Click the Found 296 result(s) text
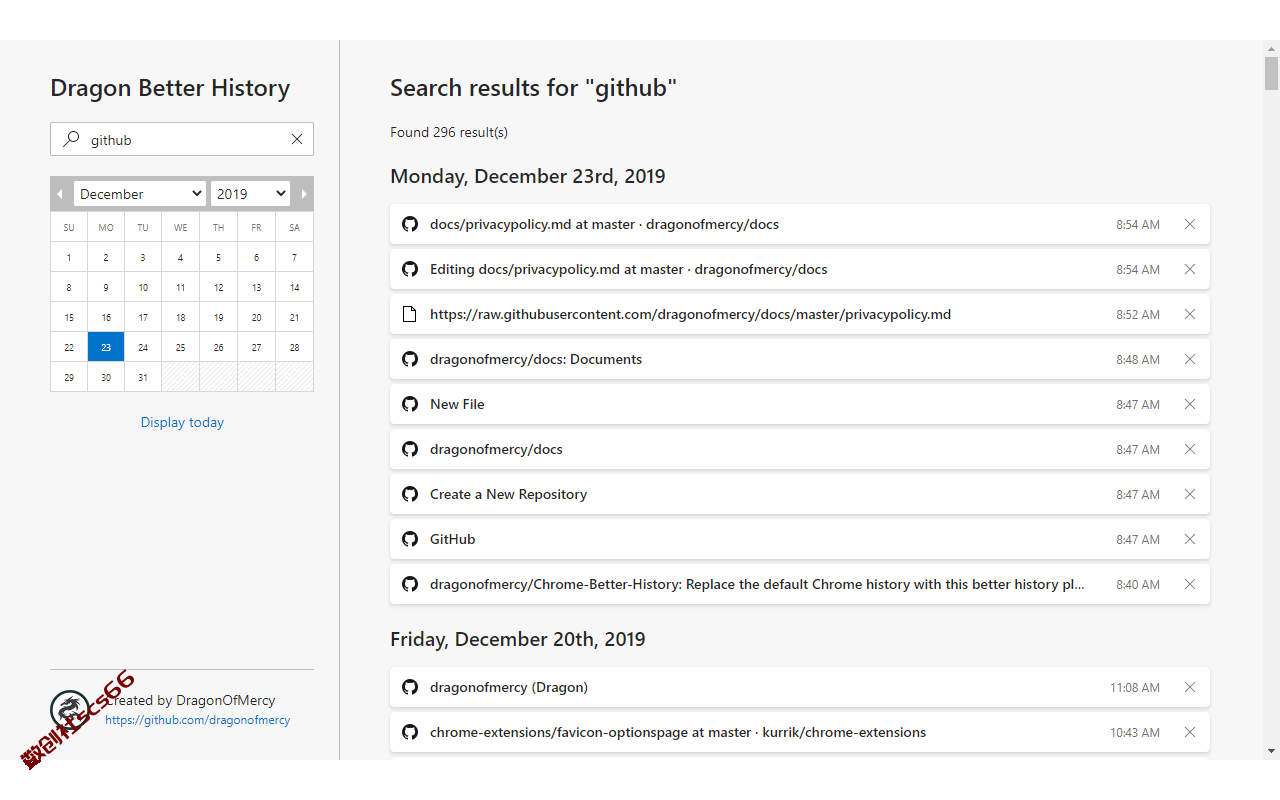This screenshot has width=1280, height=800. point(449,132)
